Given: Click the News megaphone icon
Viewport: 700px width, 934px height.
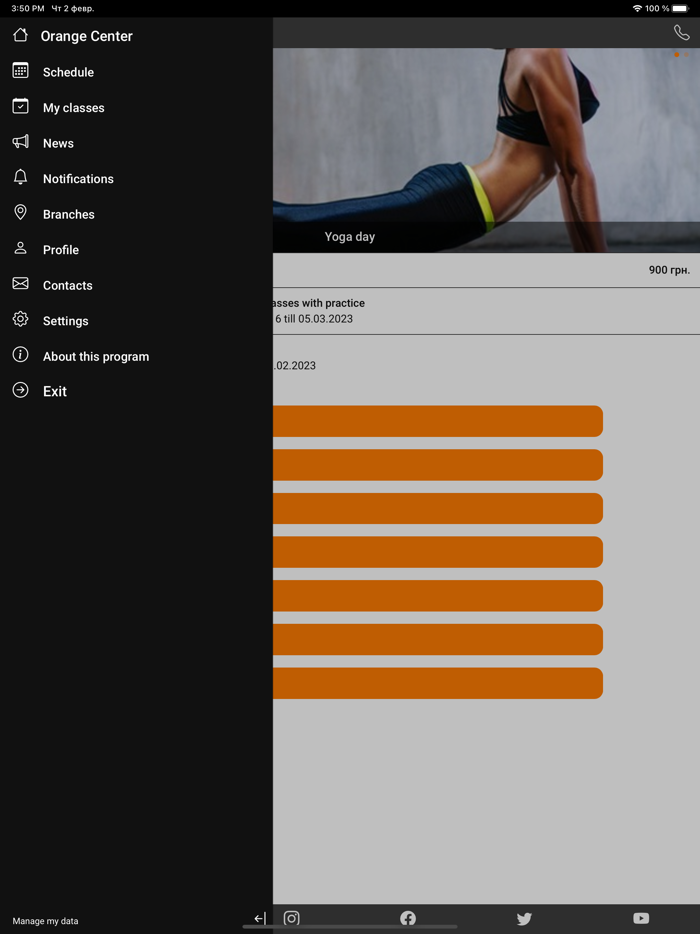Looking at the screenshot, I should click(x=20, y=142).
